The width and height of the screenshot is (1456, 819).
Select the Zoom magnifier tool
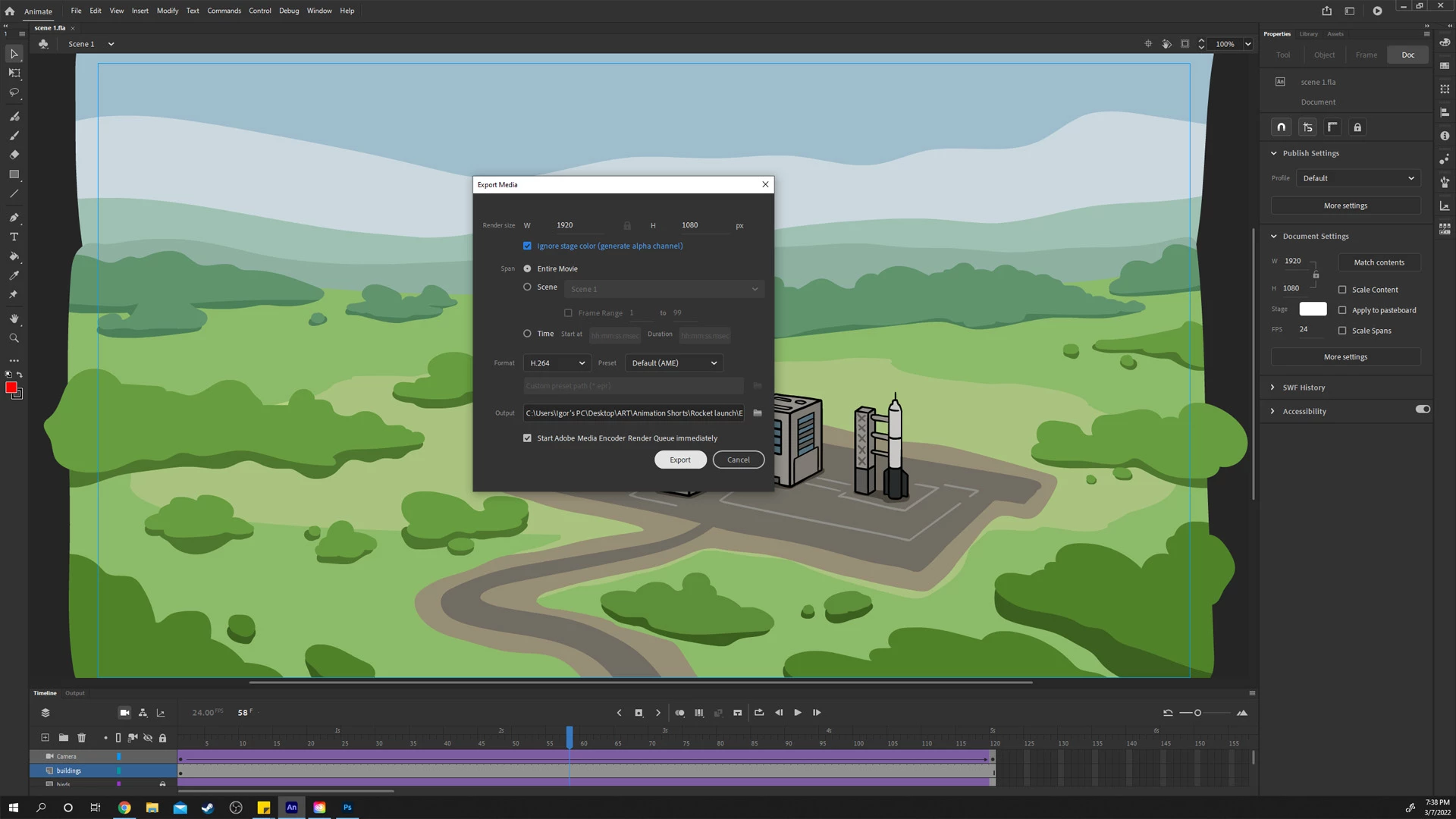coord(14,338)
